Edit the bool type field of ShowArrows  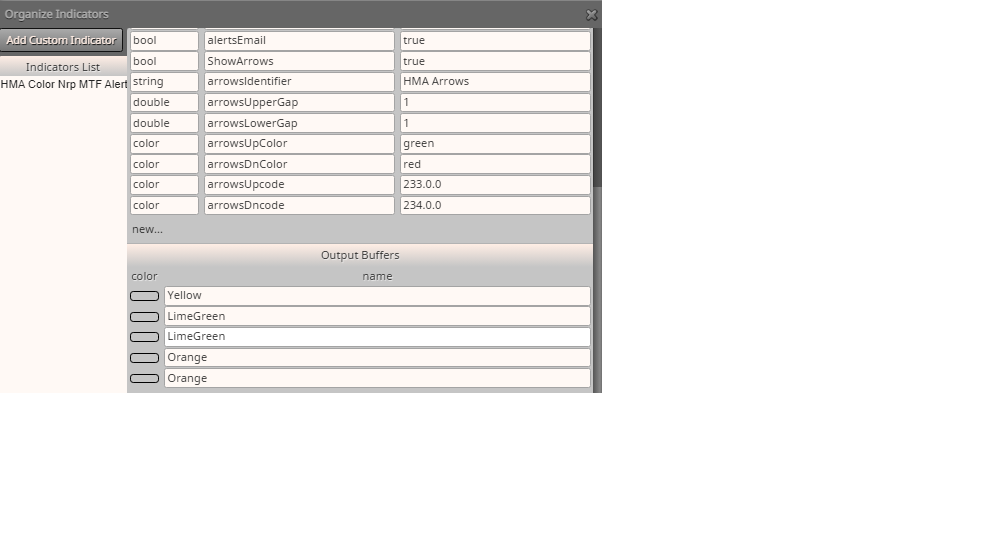tap(164, 61)
